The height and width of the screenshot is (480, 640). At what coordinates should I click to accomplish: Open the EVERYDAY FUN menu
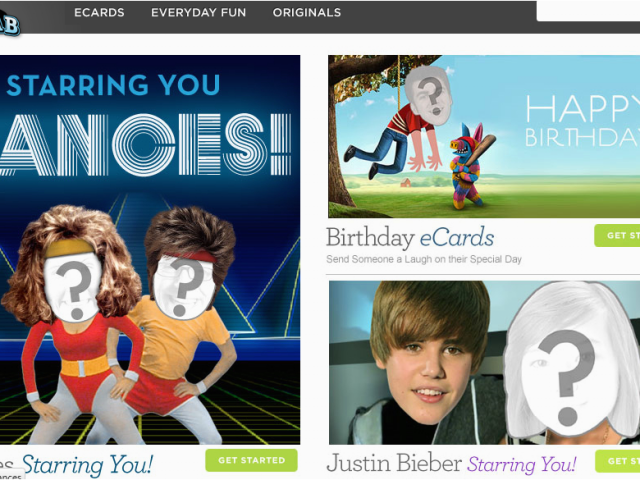pos(199,13)
